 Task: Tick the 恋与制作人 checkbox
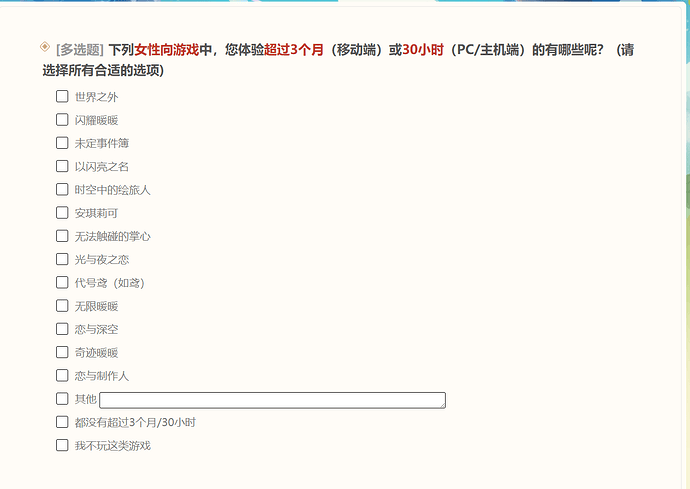pos(62,375)
